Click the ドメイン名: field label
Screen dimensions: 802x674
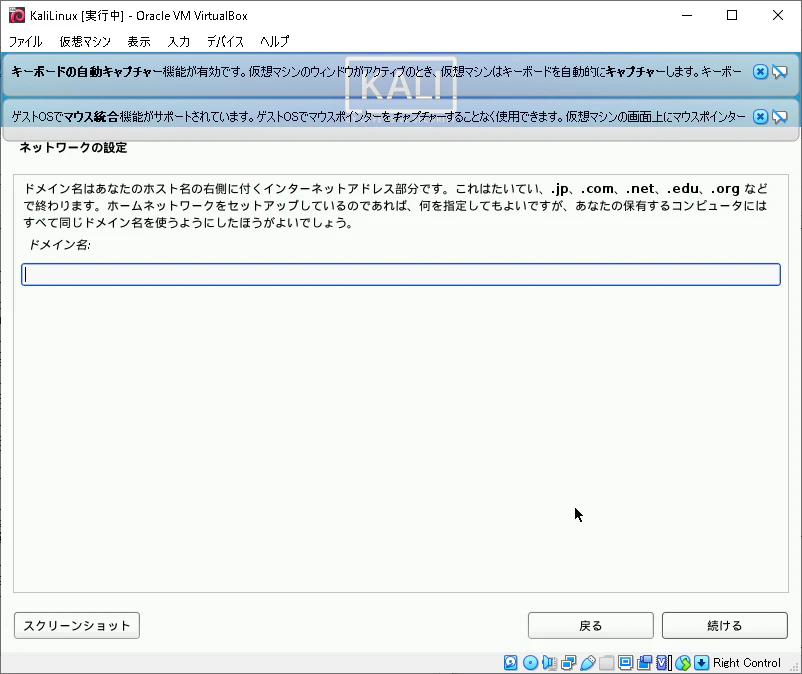(59, 245)
